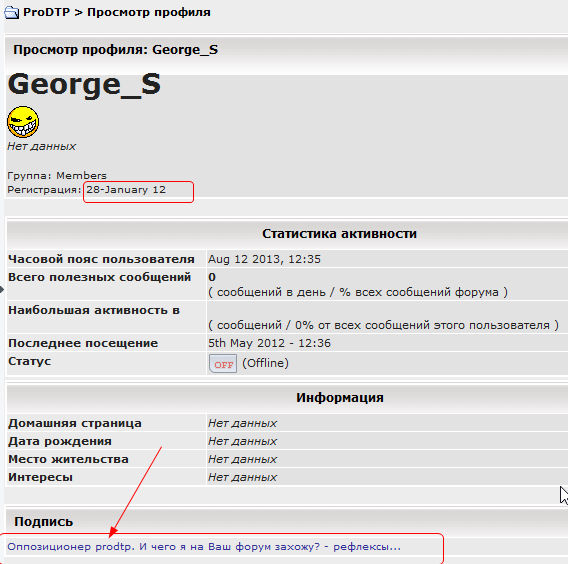Click the Информация section header
568x564 pixels.
340,397
